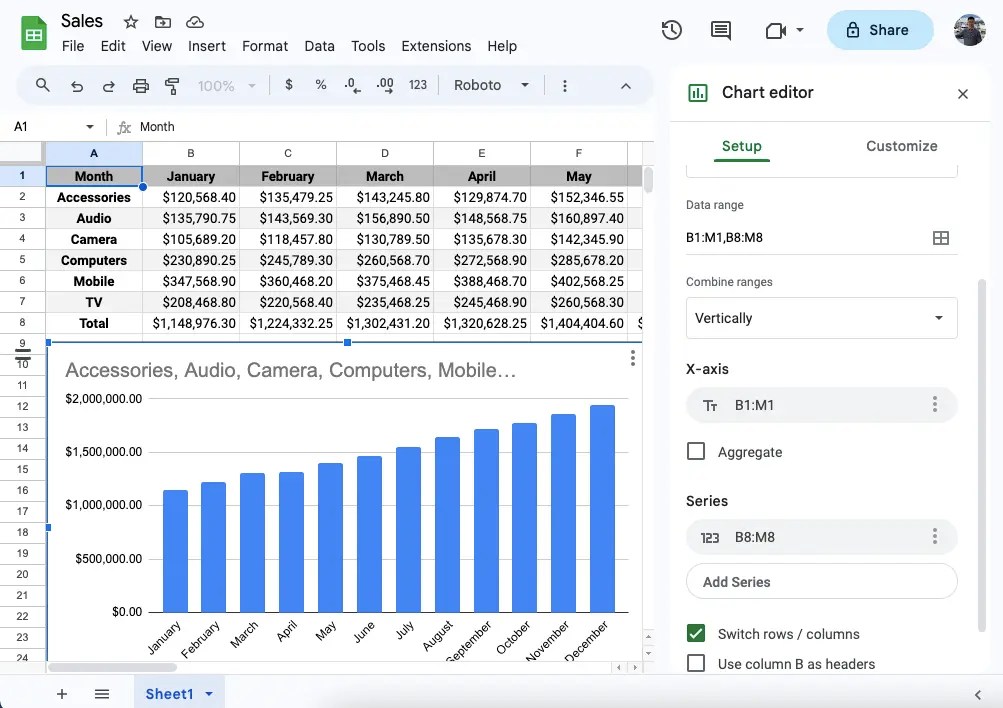The width and height of the screenshot is (1003, 708).
Task: Click the Add Series button
Action: coord(820,581)
